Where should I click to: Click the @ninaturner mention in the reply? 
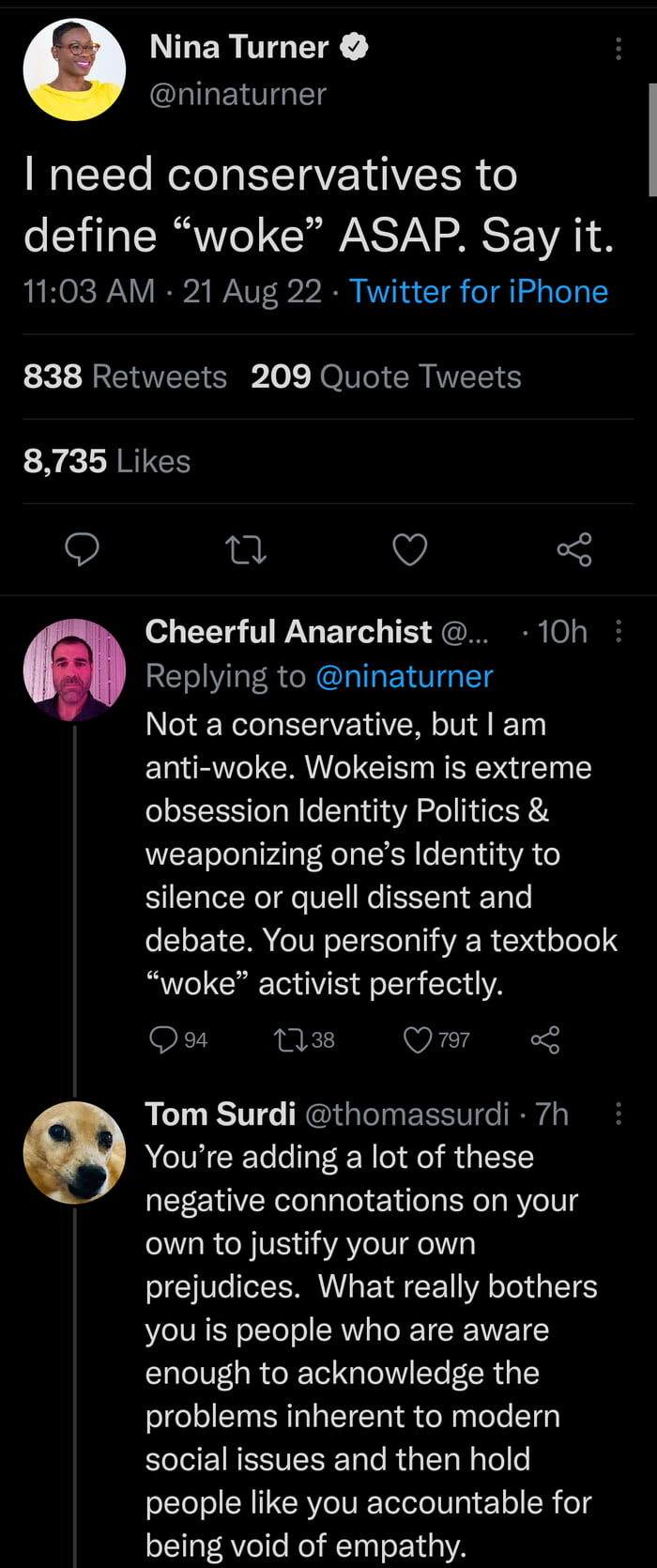pos(405,675)
